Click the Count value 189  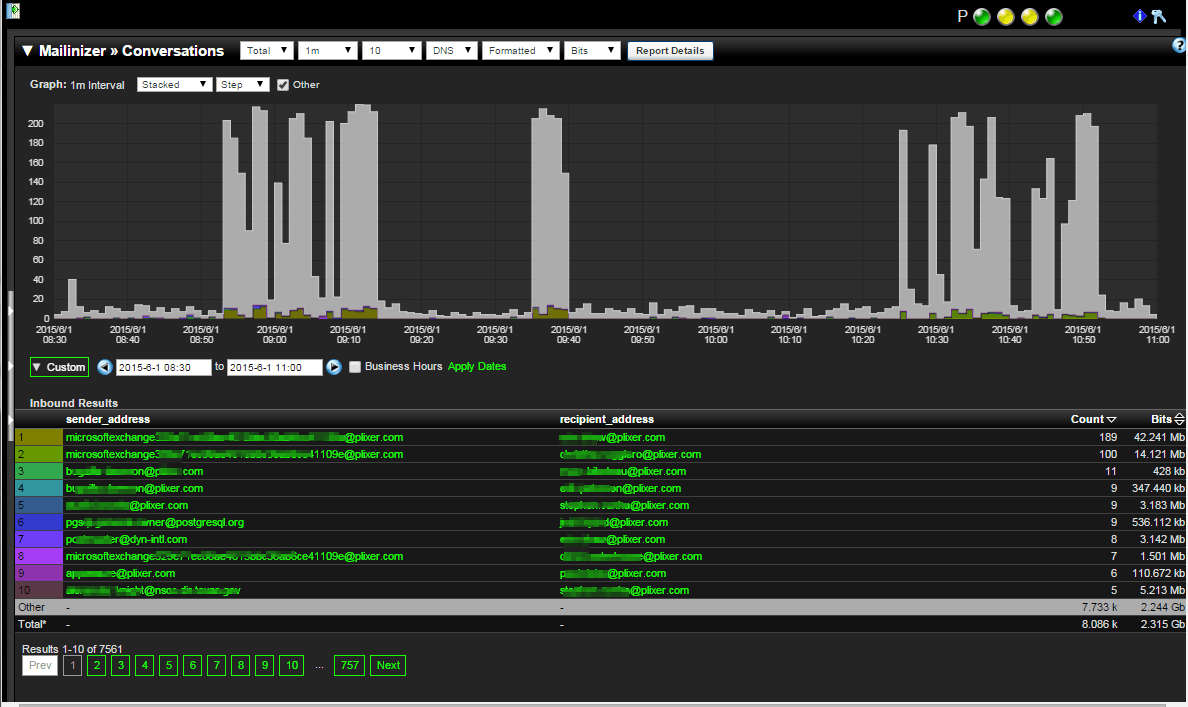(x=1108, y=437)
